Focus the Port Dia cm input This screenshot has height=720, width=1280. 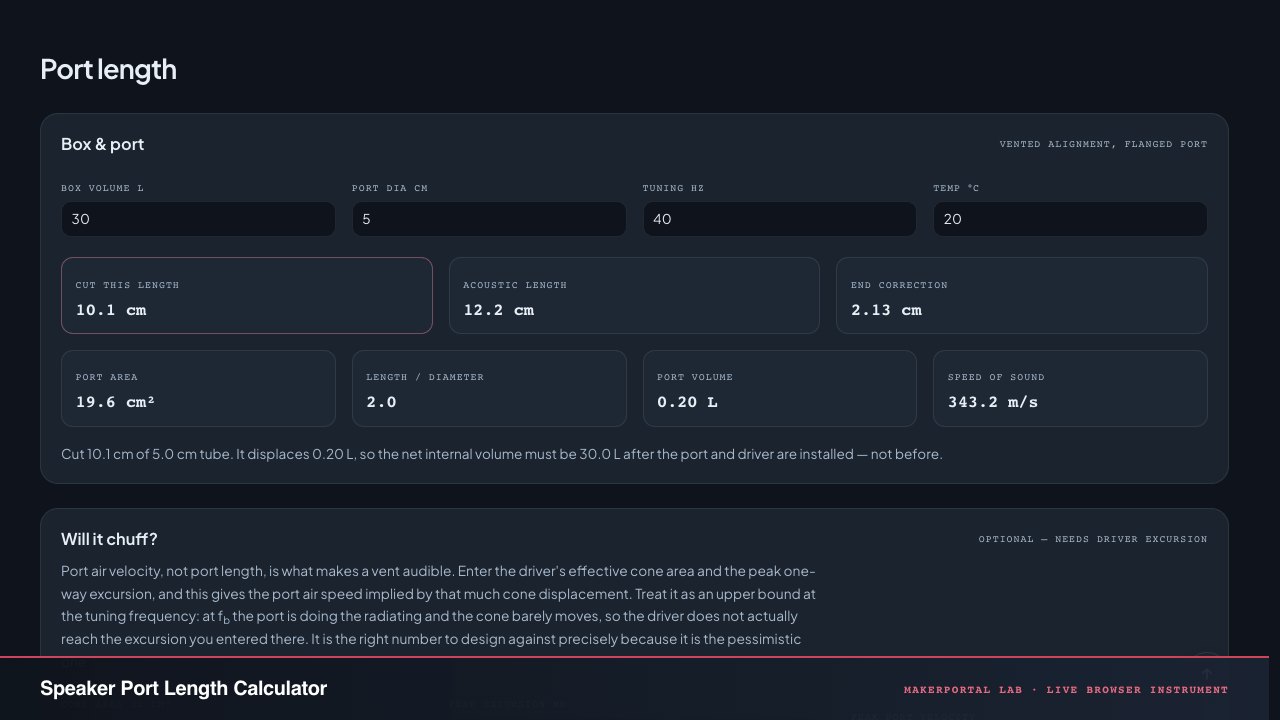489,219
